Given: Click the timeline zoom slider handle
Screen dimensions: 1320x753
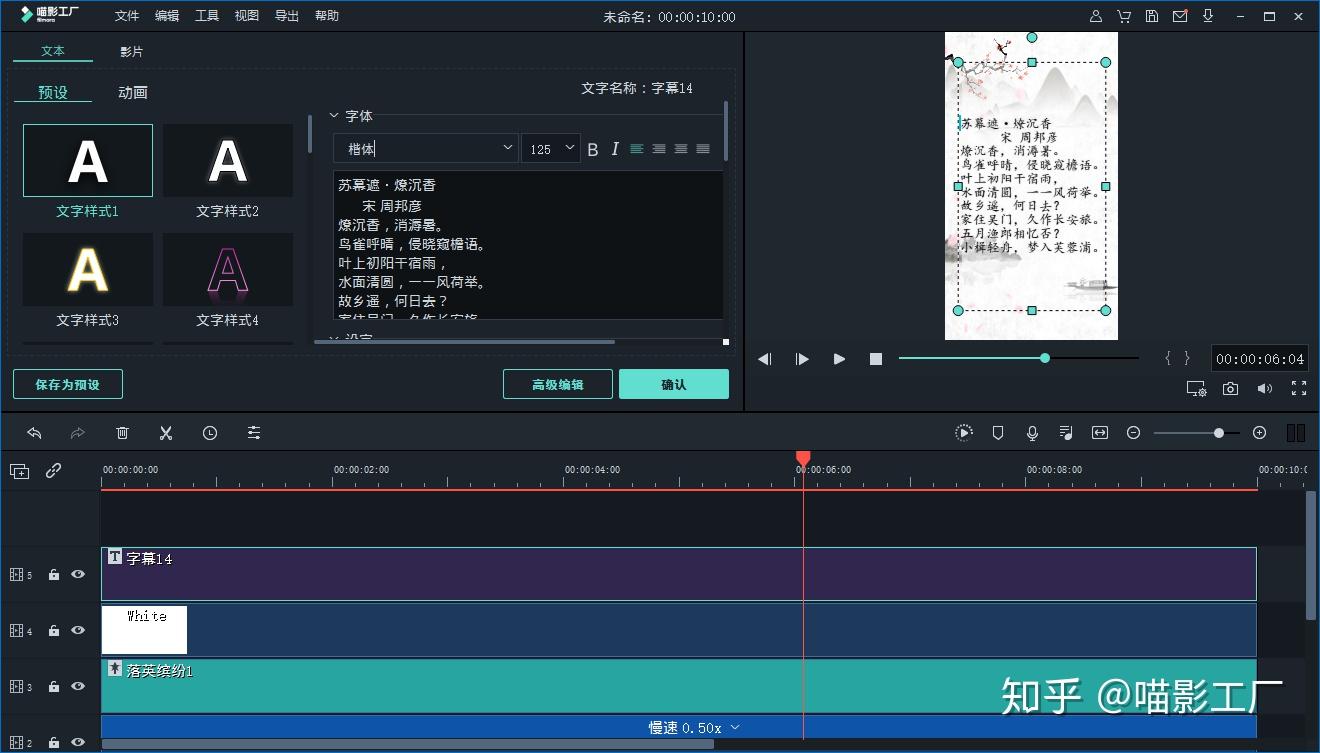Looking at the screenshot, I should click(x=1218, y=433).
